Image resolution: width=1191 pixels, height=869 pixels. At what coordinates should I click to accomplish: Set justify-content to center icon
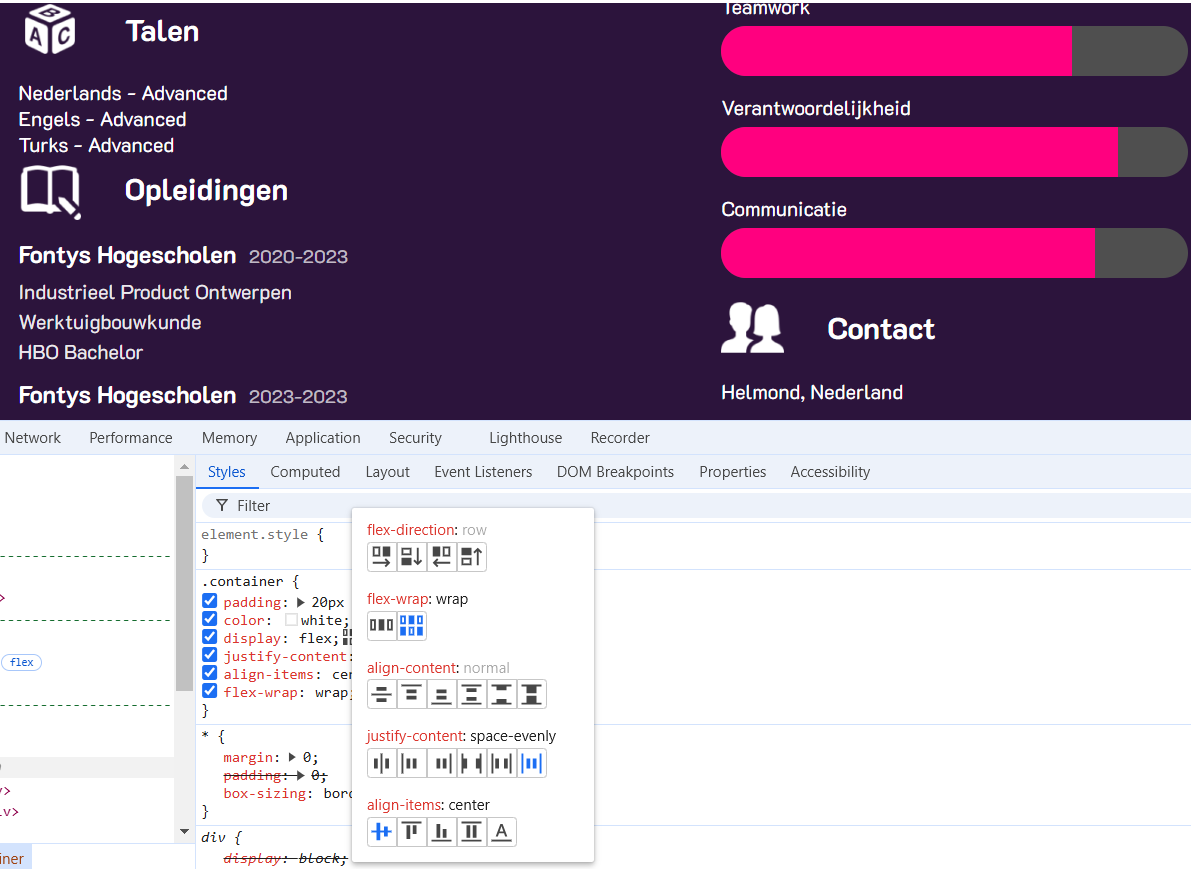tap(382, 764)
